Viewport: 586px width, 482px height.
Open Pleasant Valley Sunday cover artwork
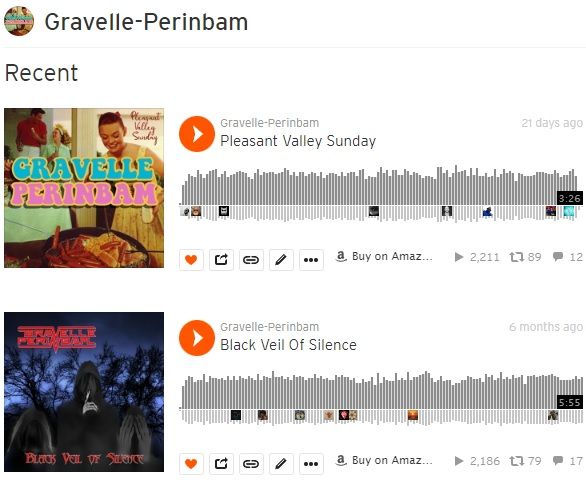pyautogui.click(x=84, y=188)
